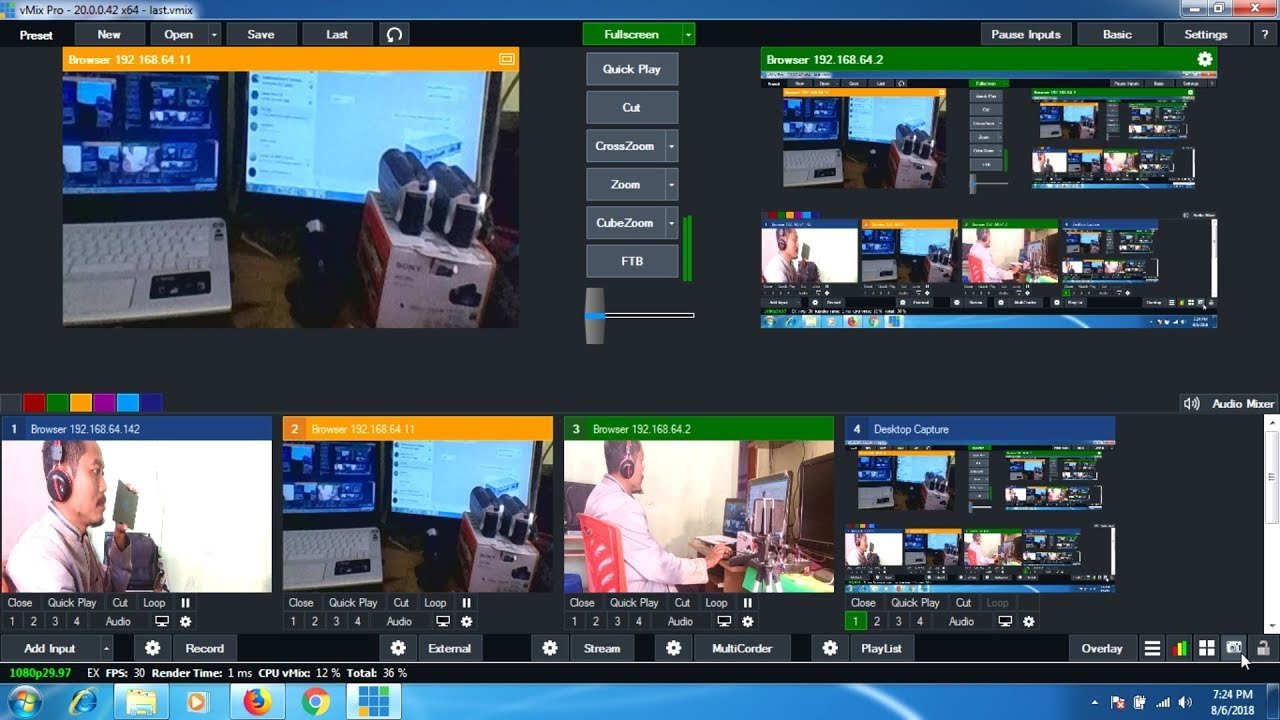Start streaming with Stream button
Viewport: 1280px width, 720px height.
pyautogui.click(x=602, y=648)
